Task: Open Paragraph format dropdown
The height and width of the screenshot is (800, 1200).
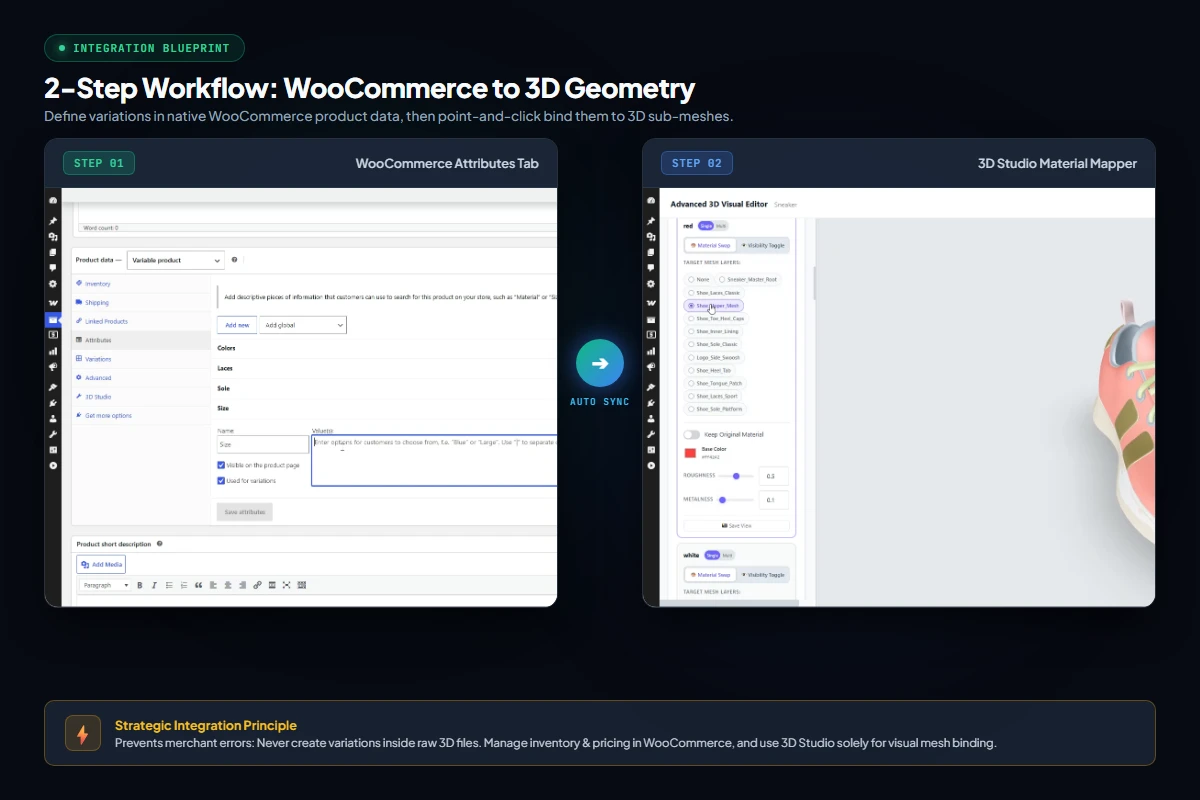Action: pos(106,585)
